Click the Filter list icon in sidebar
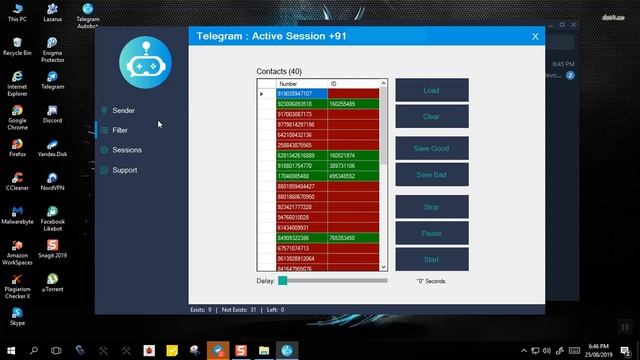This screenshot has width=640, height=360. tap(104, 130)
